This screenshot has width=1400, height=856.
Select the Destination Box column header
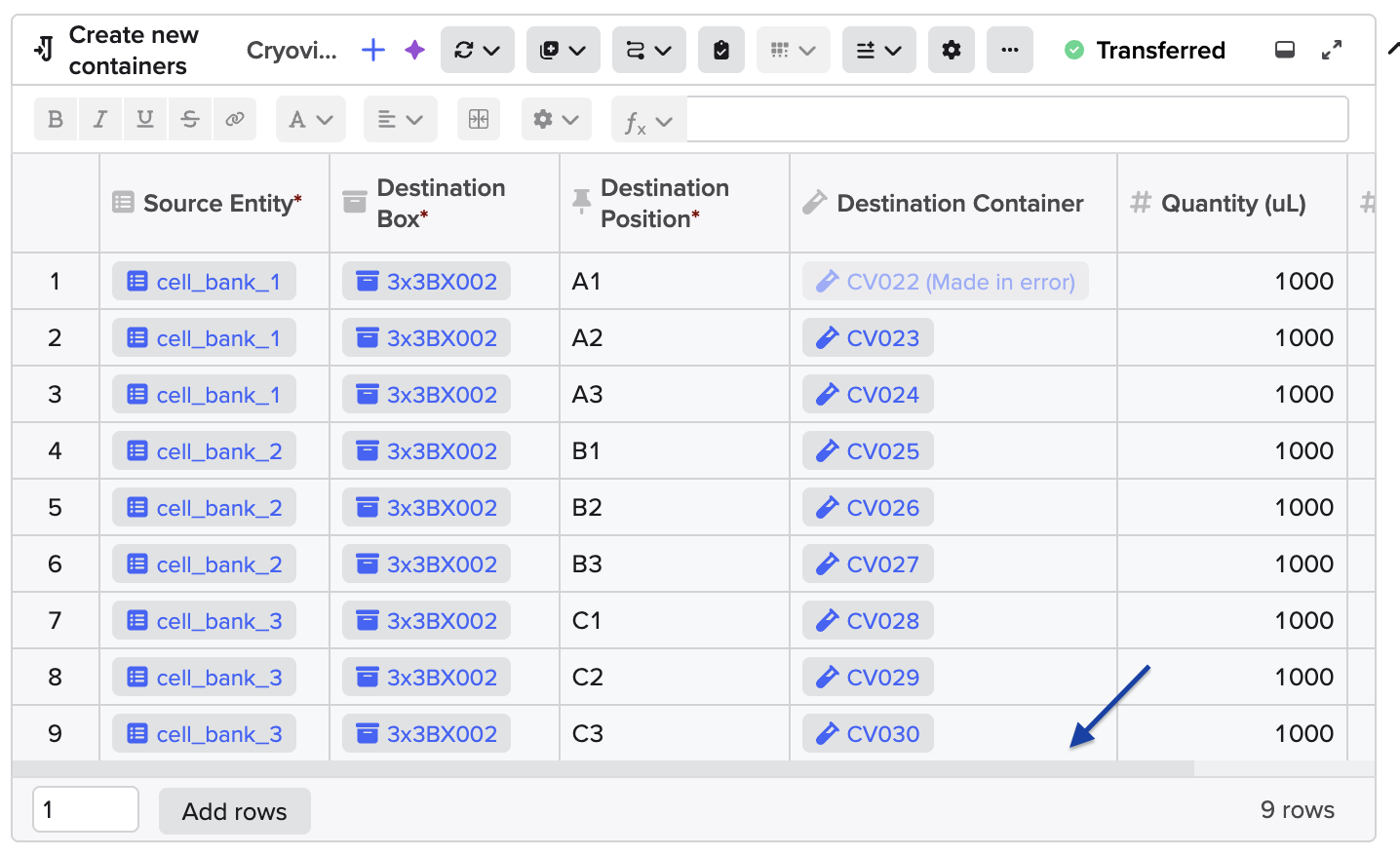point(445,203)
